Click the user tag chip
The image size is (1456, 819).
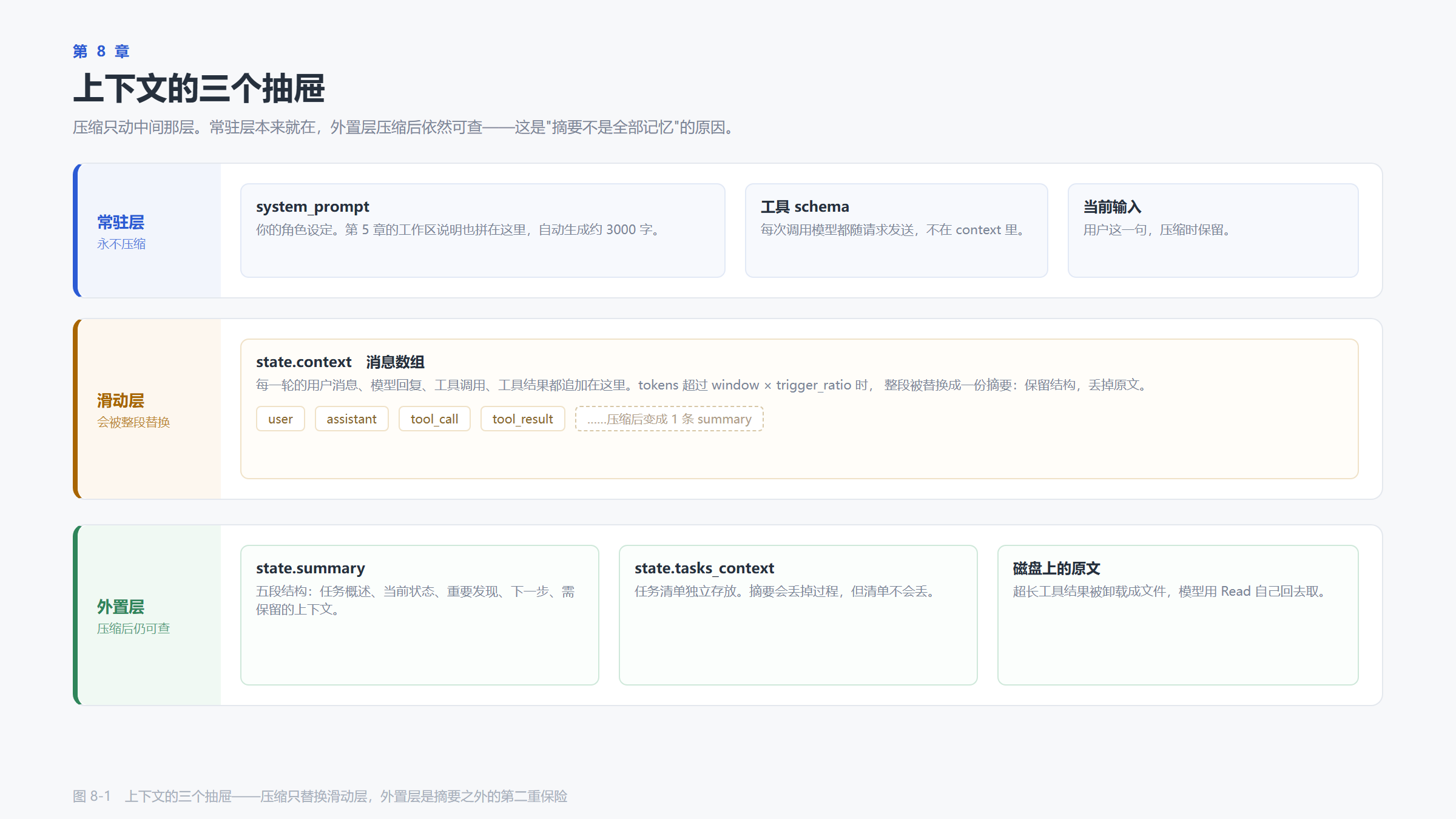280,419
